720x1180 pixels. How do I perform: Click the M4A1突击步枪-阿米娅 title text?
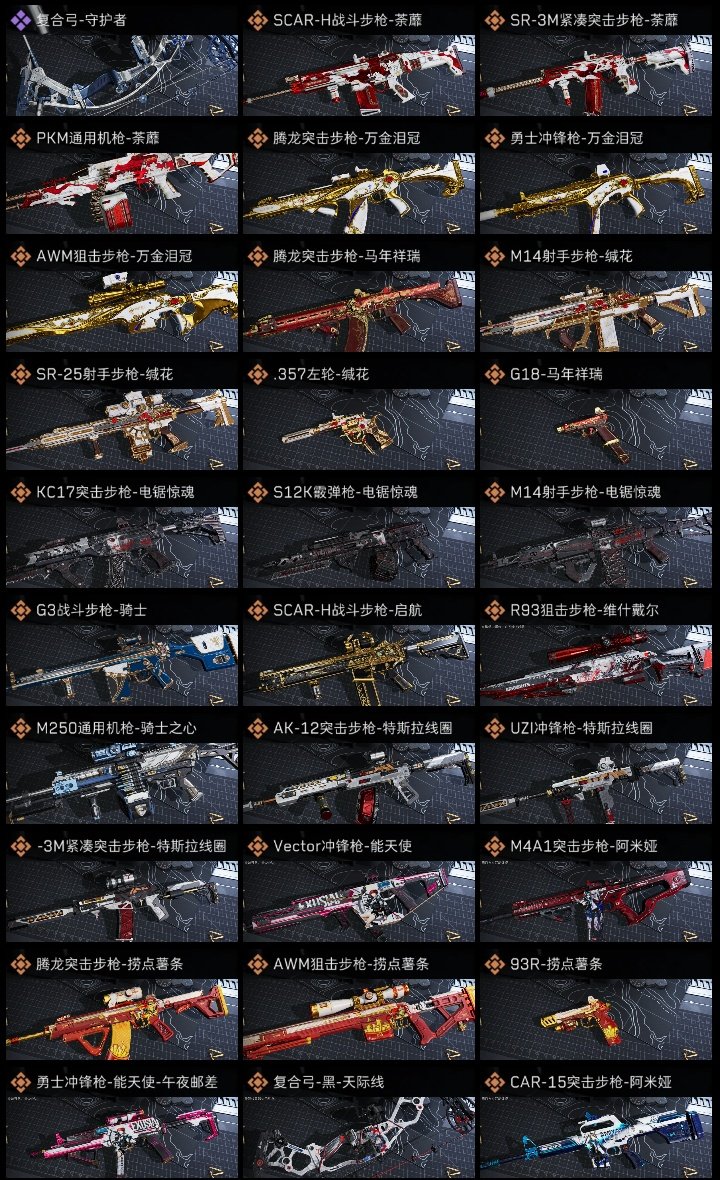click(x=584, y=846)
